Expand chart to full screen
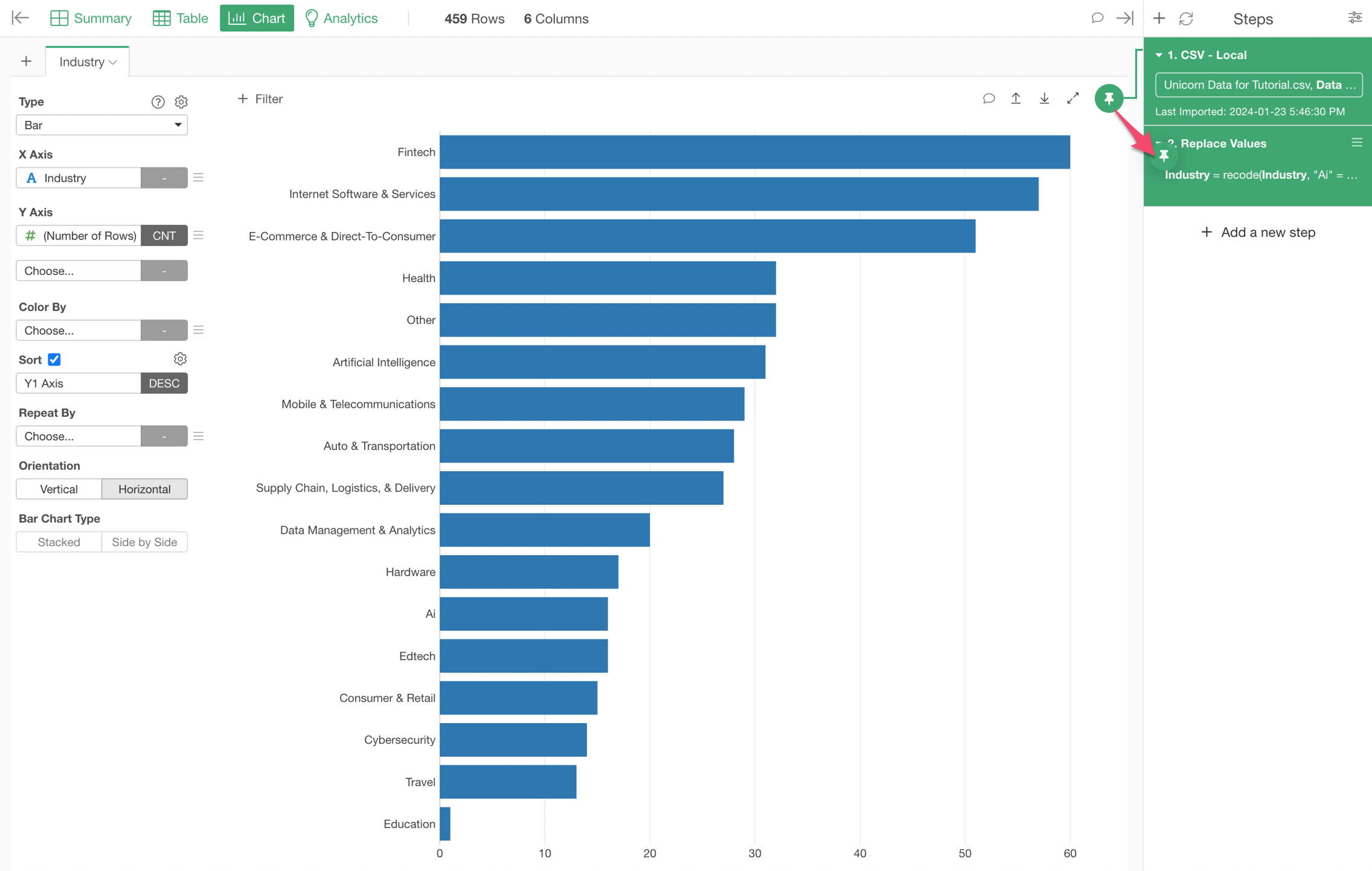 point(1072,98)
